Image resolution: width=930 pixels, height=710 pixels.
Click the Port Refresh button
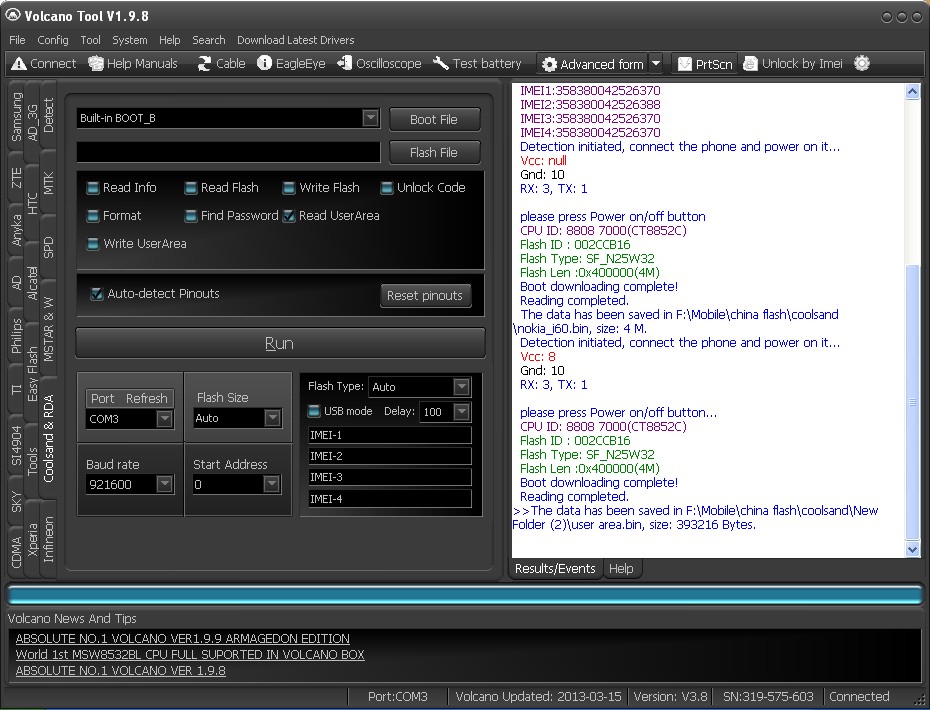[x=129, y=399]
